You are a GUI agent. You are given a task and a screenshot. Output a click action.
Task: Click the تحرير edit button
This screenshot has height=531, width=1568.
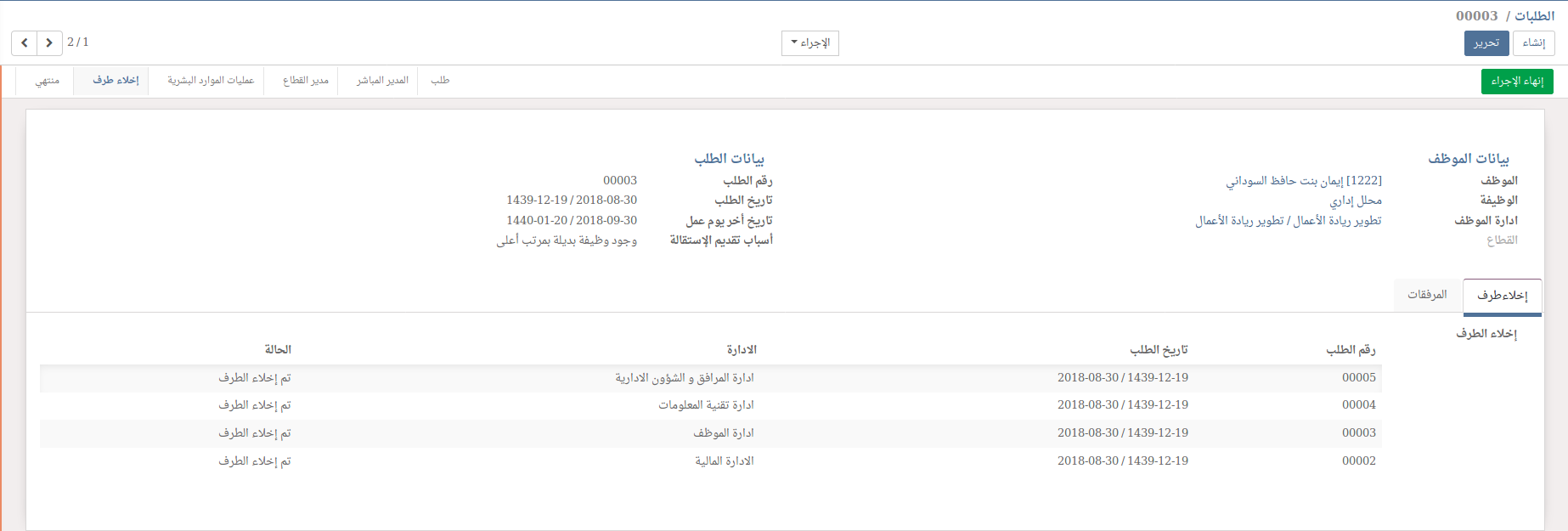point(1486,43)
